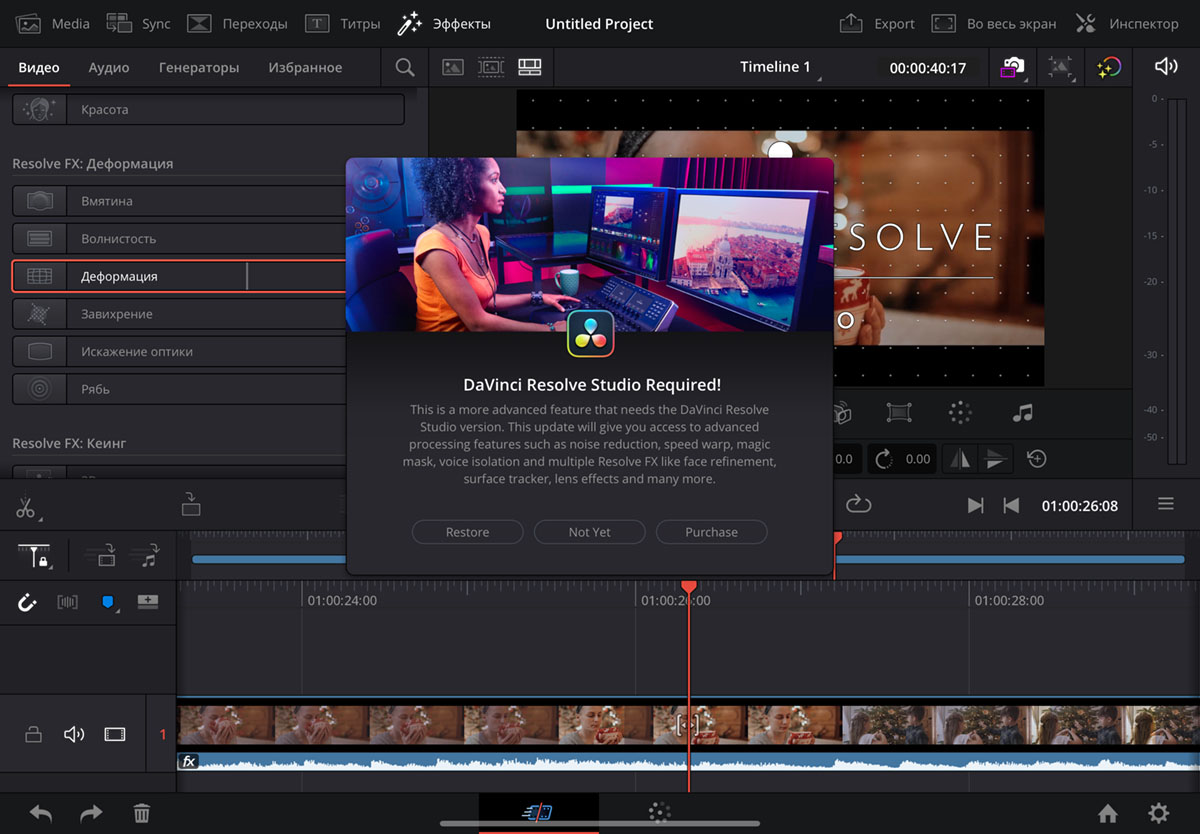Screen dimensions: 1200x834
Task: Click the music note audio icon
Action: tap(1022, 413)
